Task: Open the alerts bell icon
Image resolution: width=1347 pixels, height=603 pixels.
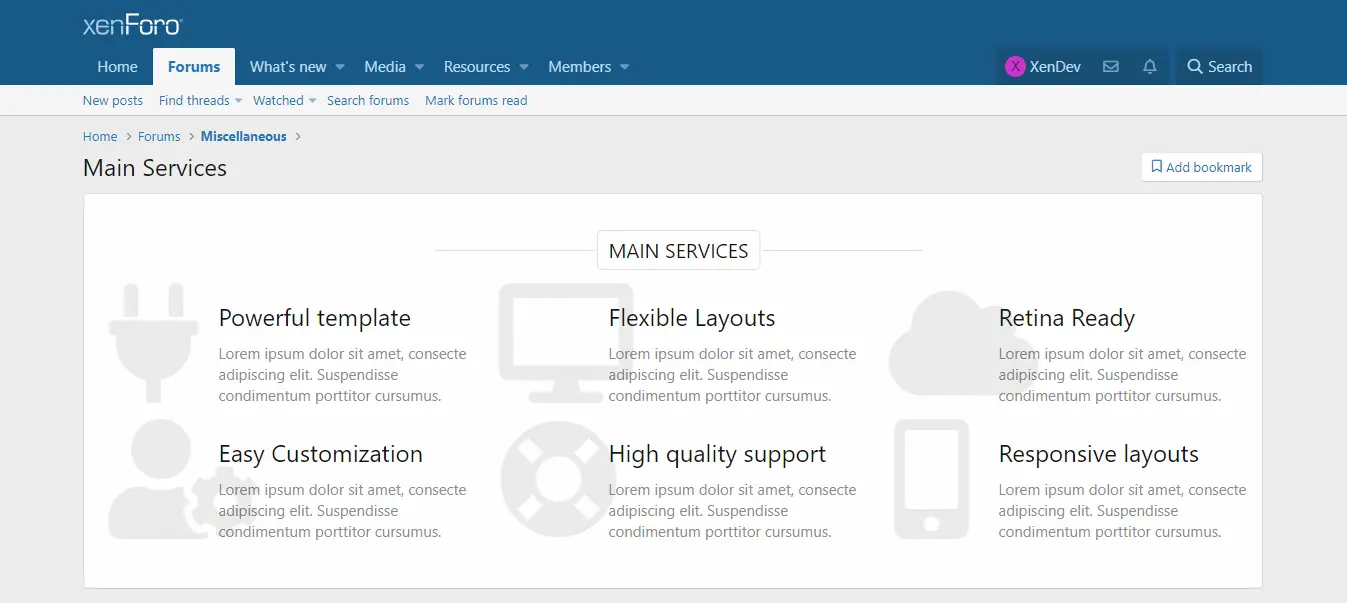Action: click(x=1150, y=67)
